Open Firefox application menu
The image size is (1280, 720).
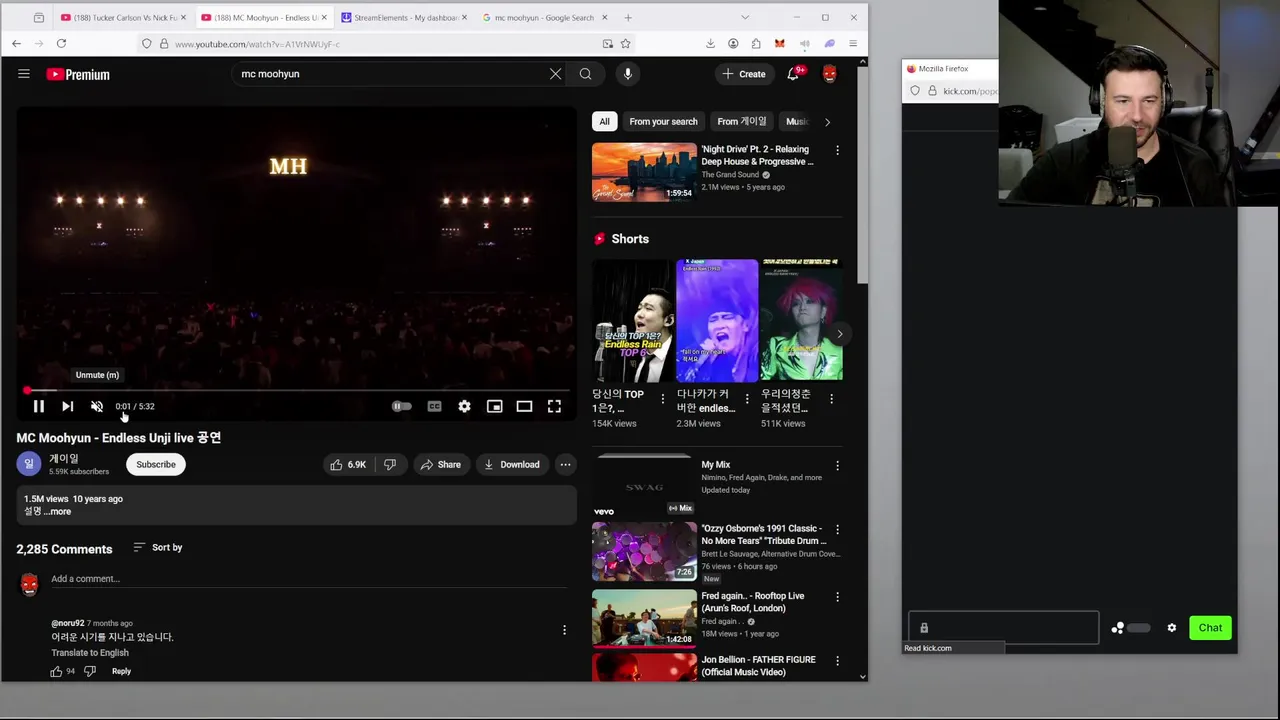pyautogui.click(x=852, y=43)
